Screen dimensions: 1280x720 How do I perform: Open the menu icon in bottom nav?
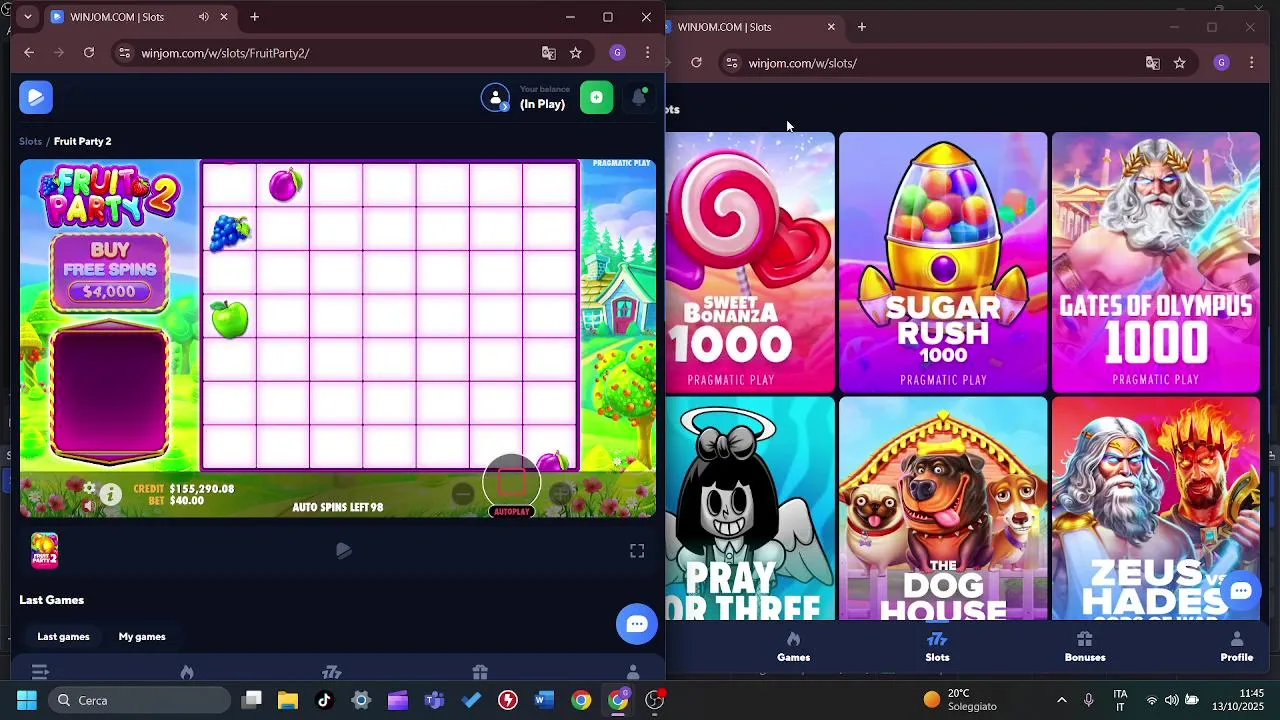(40, 672)
